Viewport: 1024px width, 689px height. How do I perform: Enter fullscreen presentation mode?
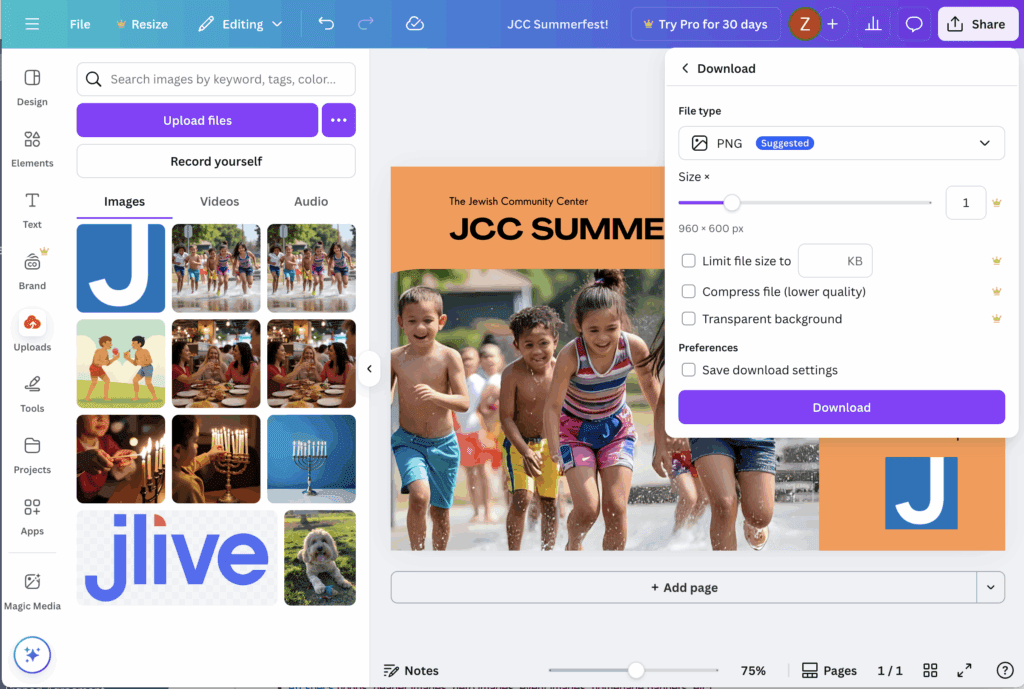964,670
